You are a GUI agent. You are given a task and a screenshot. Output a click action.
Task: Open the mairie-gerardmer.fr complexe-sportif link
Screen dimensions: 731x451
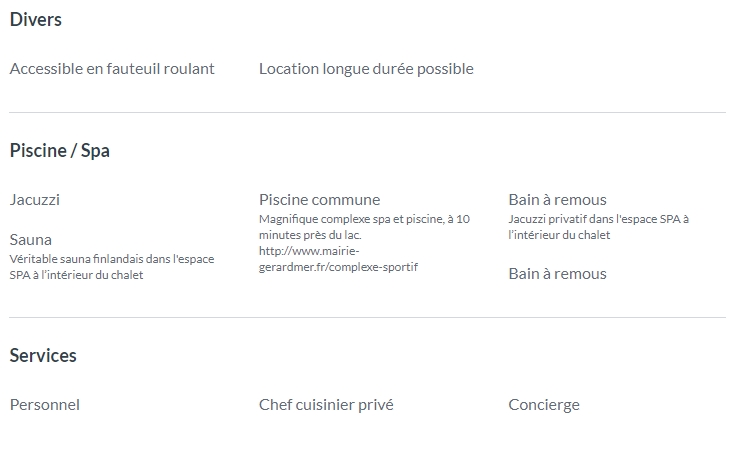click(x=338, y=259)
